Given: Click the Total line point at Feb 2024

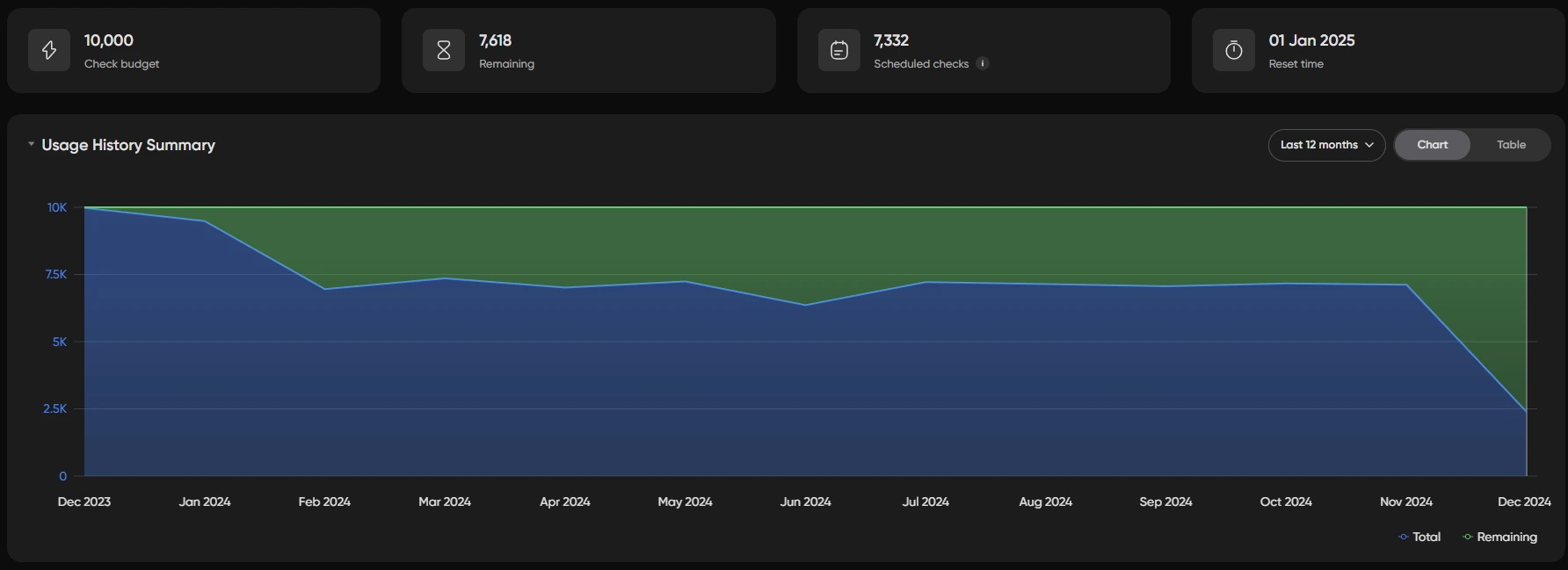Looking at the screenshot, I should pos(324,289).
